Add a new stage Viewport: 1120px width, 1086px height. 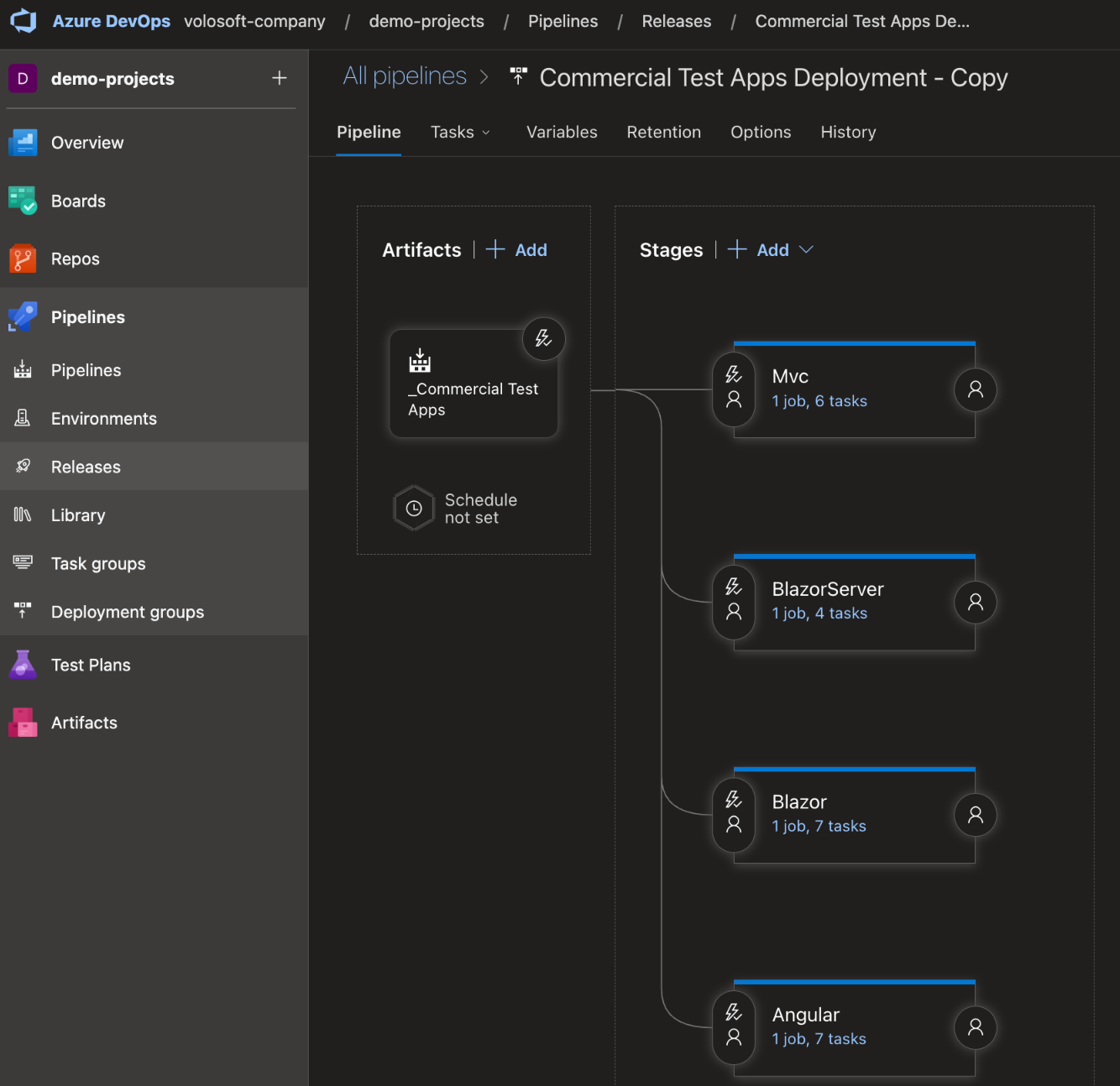coord(758,249)
